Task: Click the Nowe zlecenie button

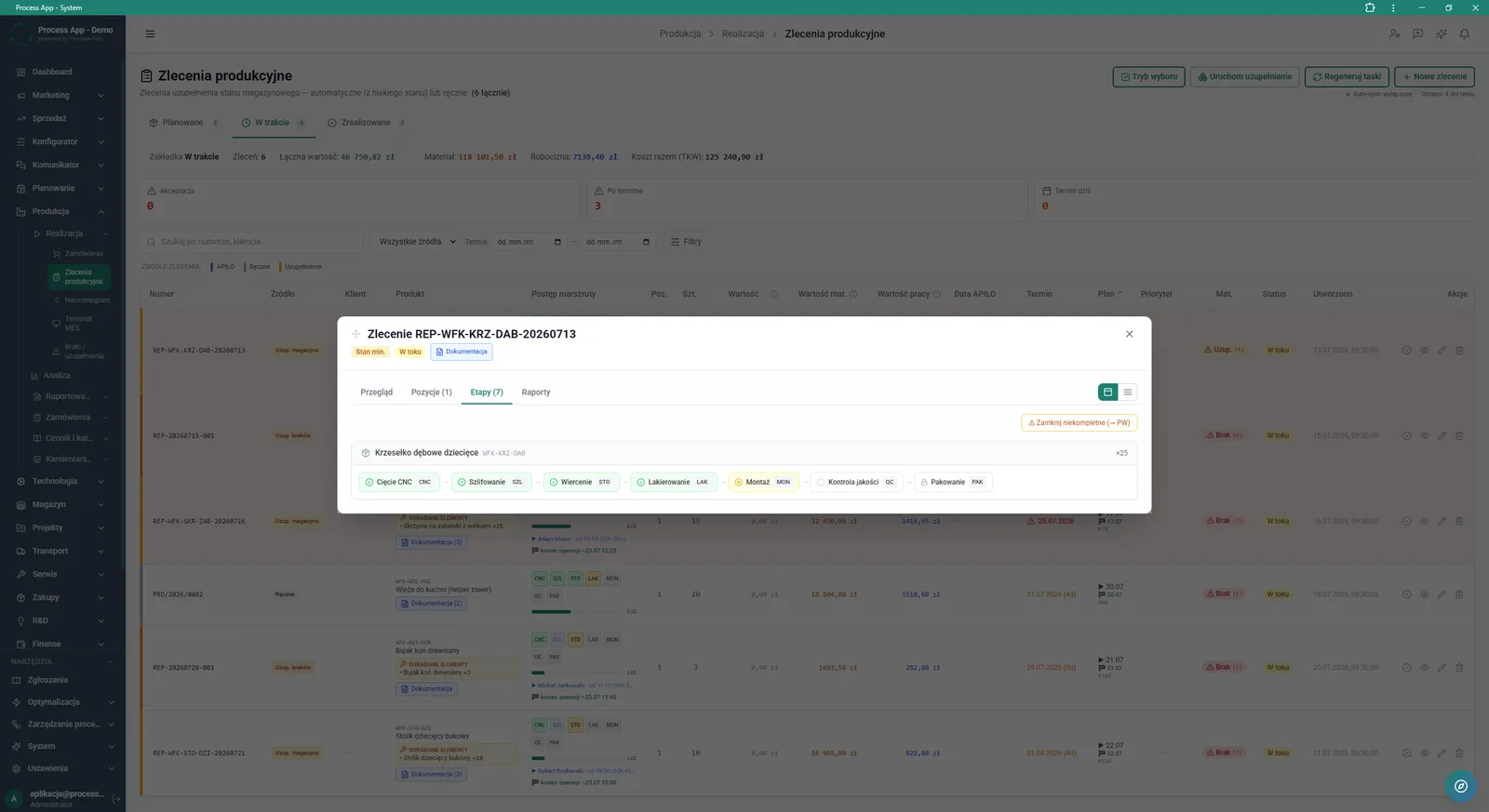Action: [1434, 76]
